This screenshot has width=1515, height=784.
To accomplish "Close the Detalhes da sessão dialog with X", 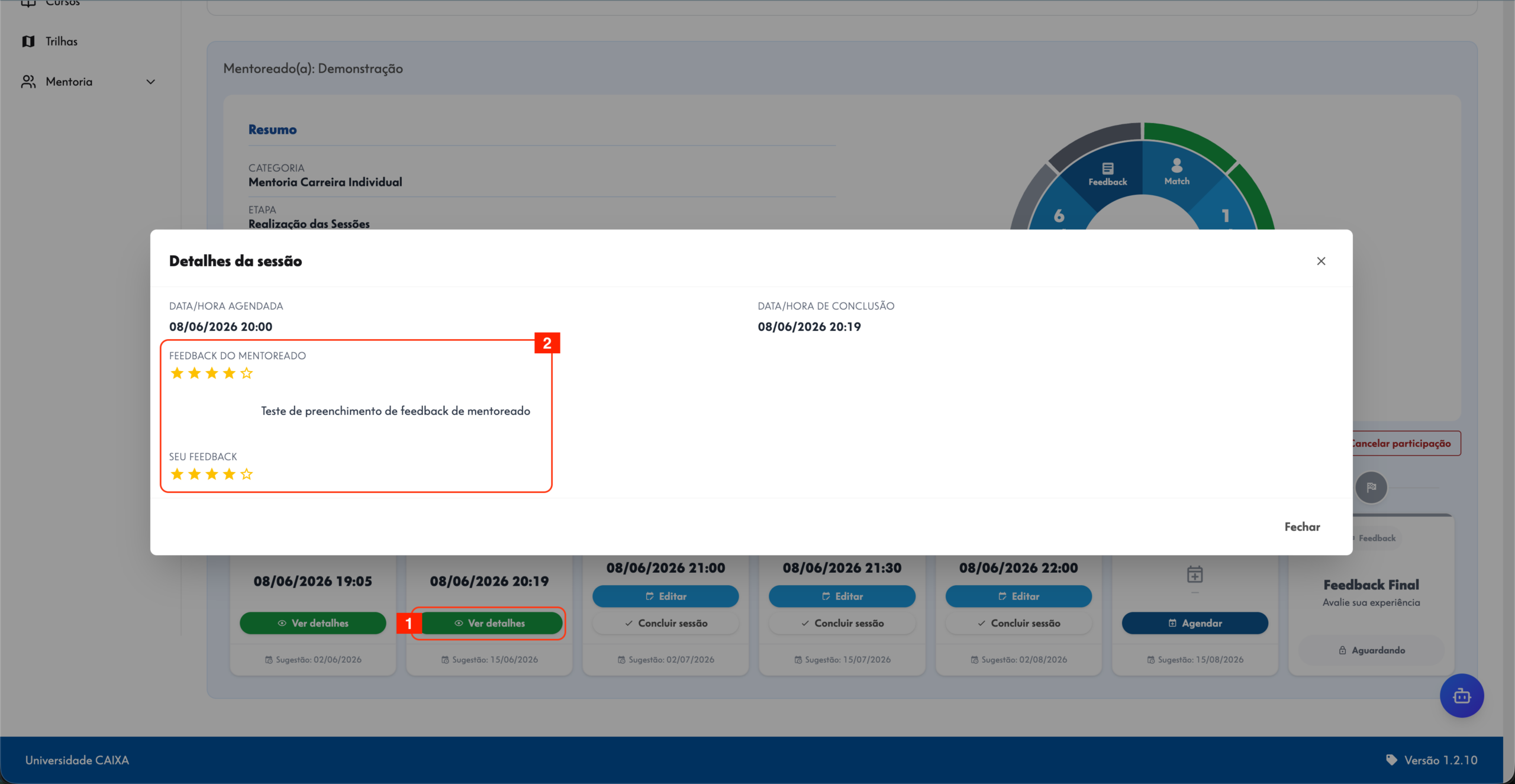I will [x=1321, y=261].
